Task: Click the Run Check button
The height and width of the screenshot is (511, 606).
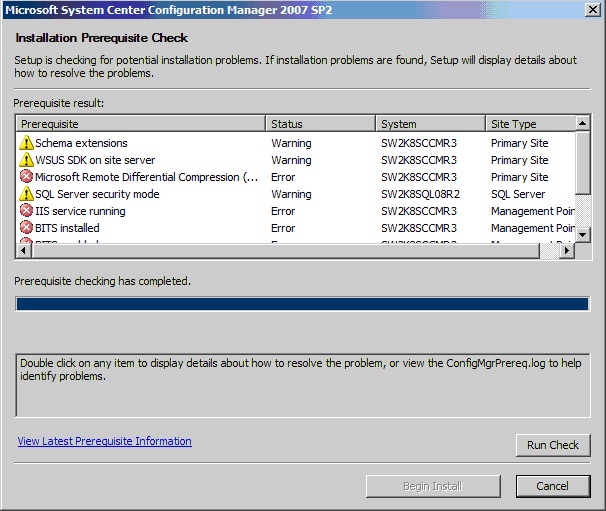Action: pyautogui.click(x=553, y=445)
